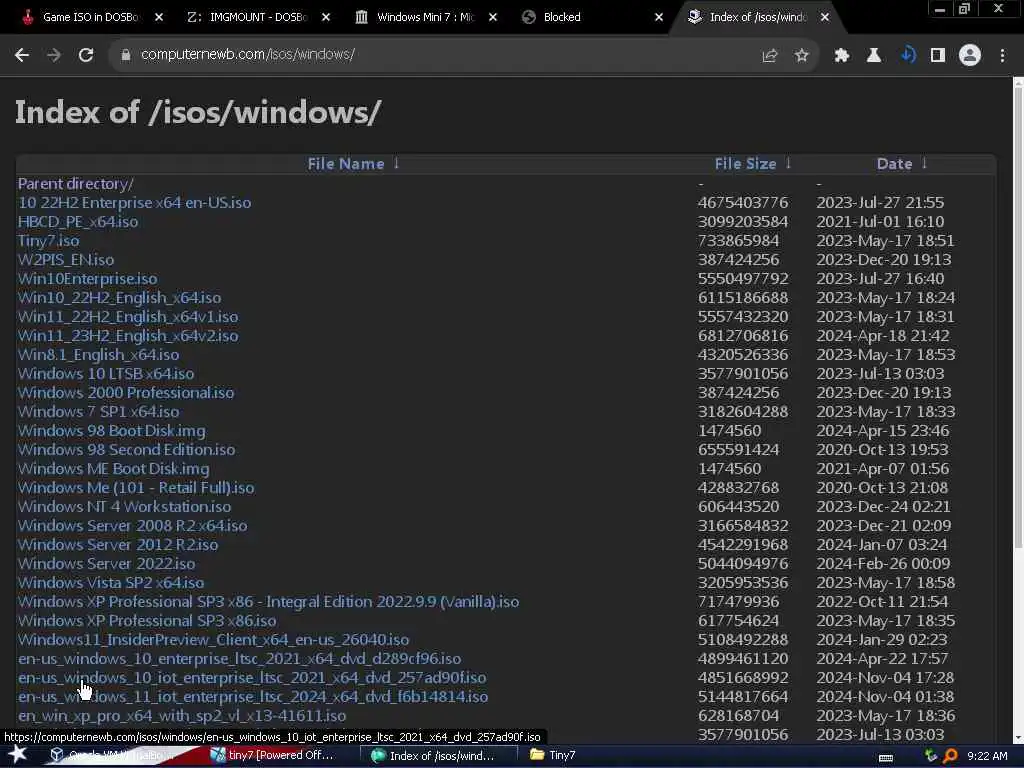Viewport: 1024px width, 768px height.
Task: Download the Tiny7.iso file
Action: [48, 241]
